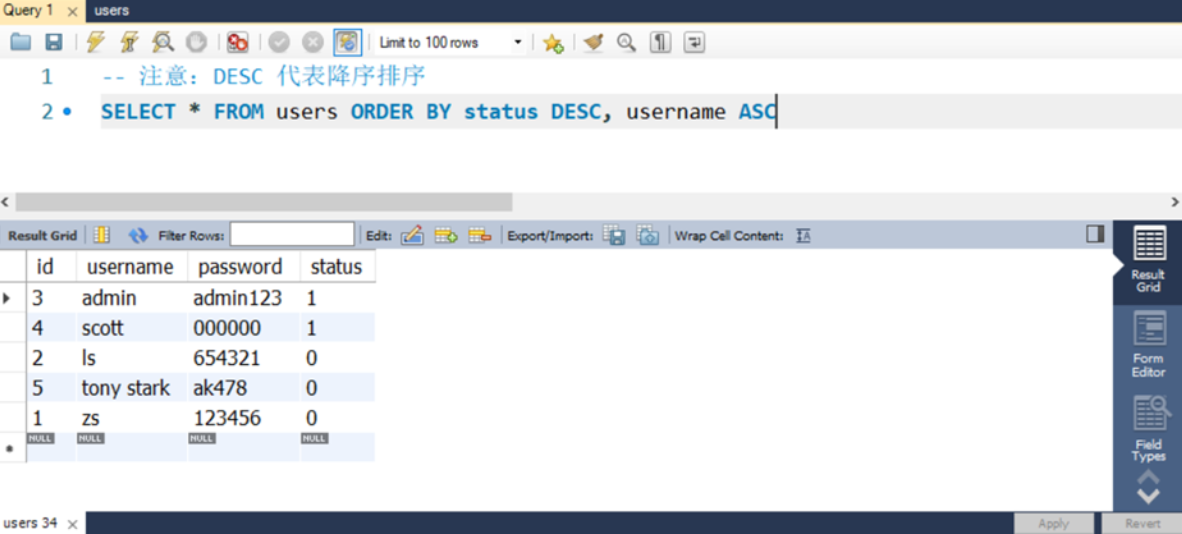Viewport: 1182px width, 534px height.
Task: Click the Result Grid label in toolbar
Action: (x=42, y=236)
